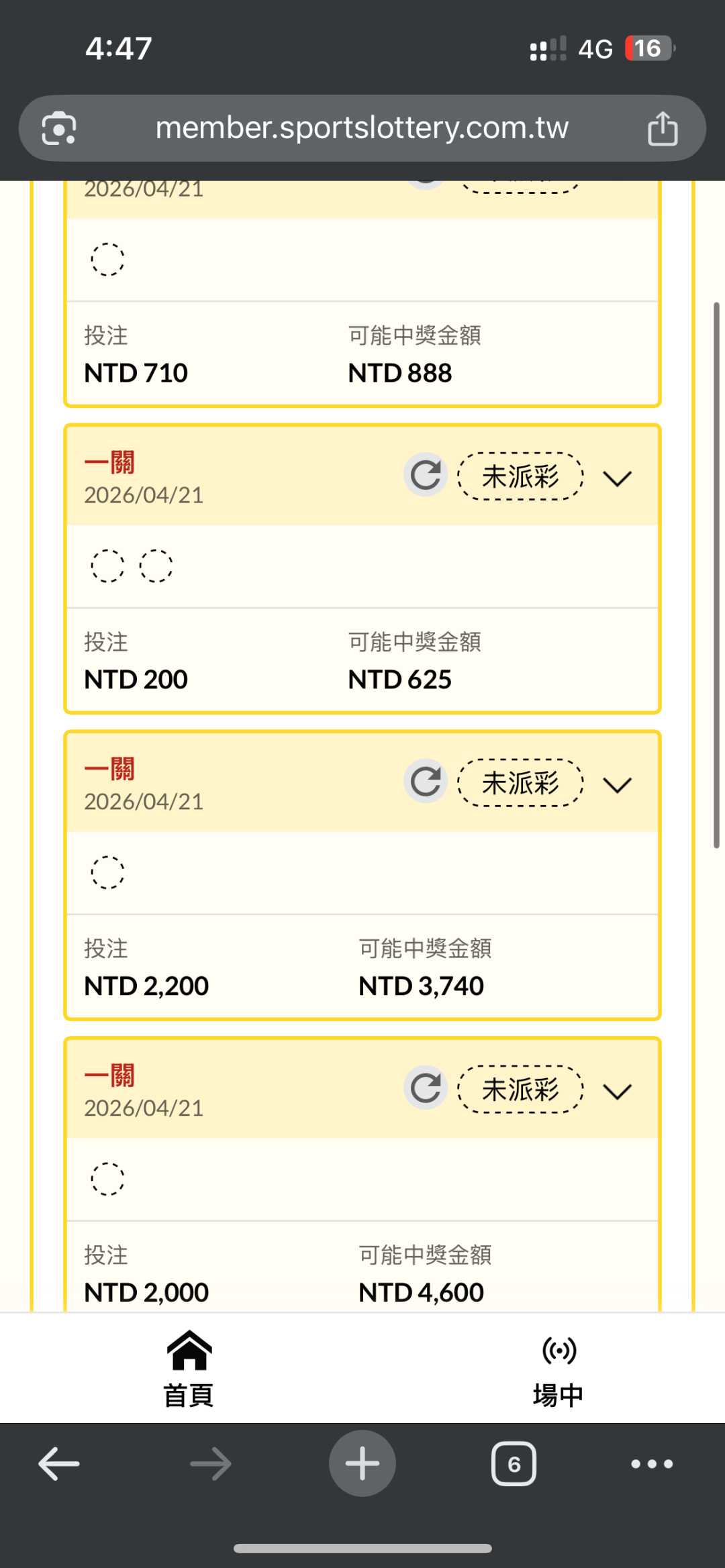
Task: Open browser tab switcher showing 6
Action: tap(514, 1463)
